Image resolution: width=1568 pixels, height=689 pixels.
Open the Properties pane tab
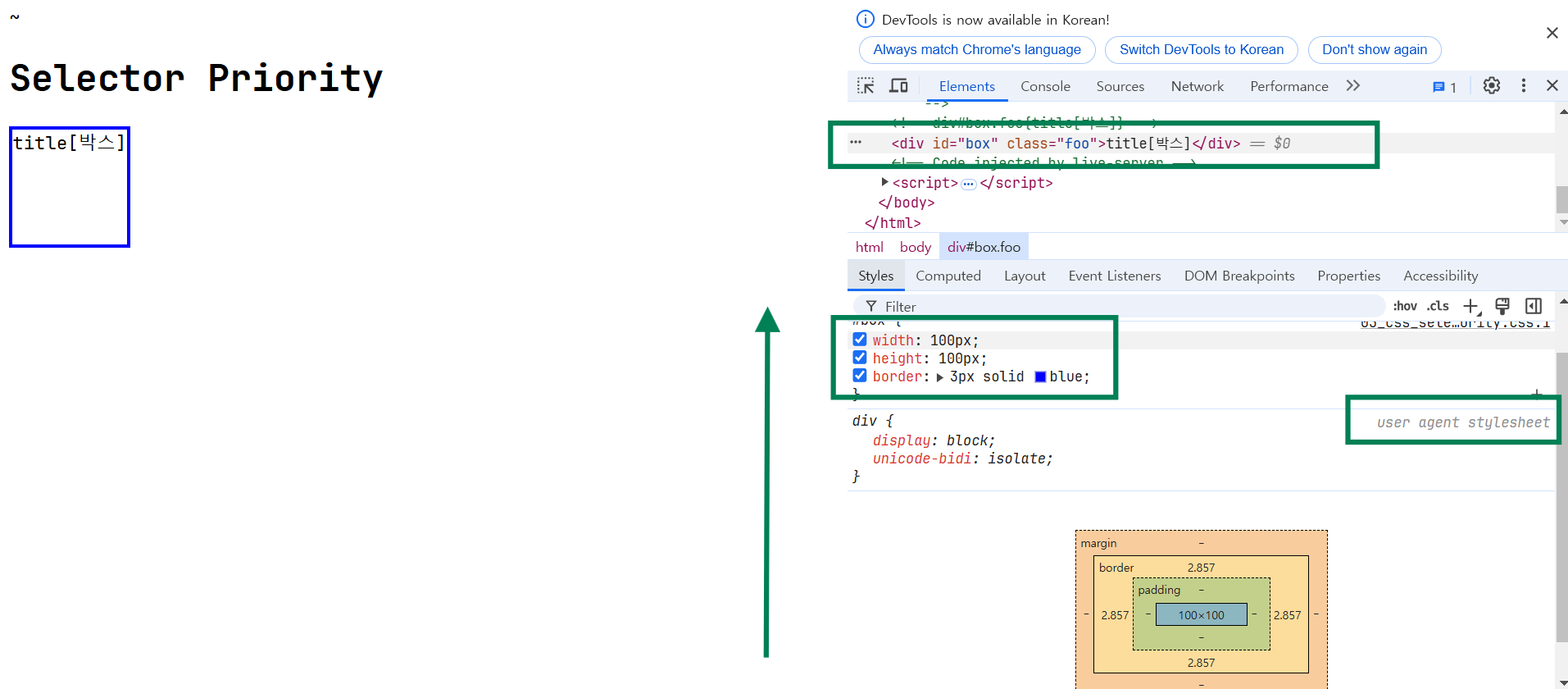pos(1348,276)
